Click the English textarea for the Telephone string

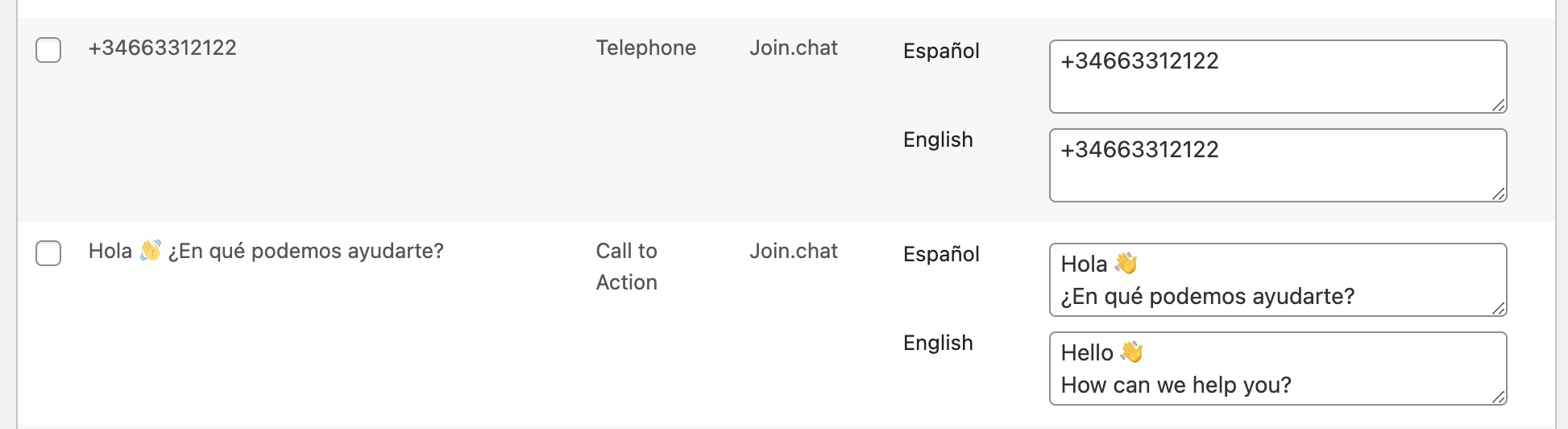click(x=1277, y=165)
